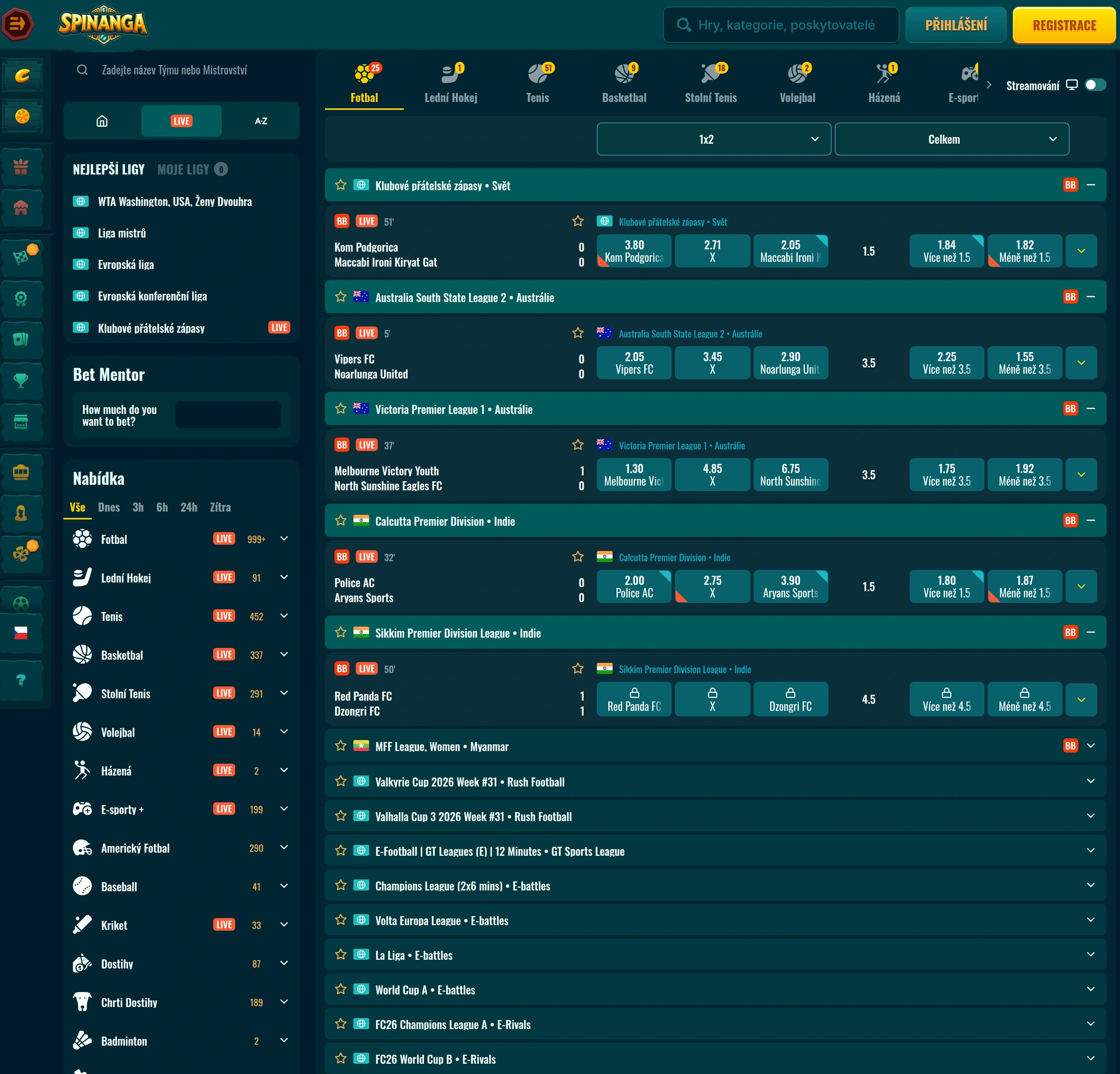Click the Czech flag language icon
Screen dimensions: 1120x1074
point(21,633)
